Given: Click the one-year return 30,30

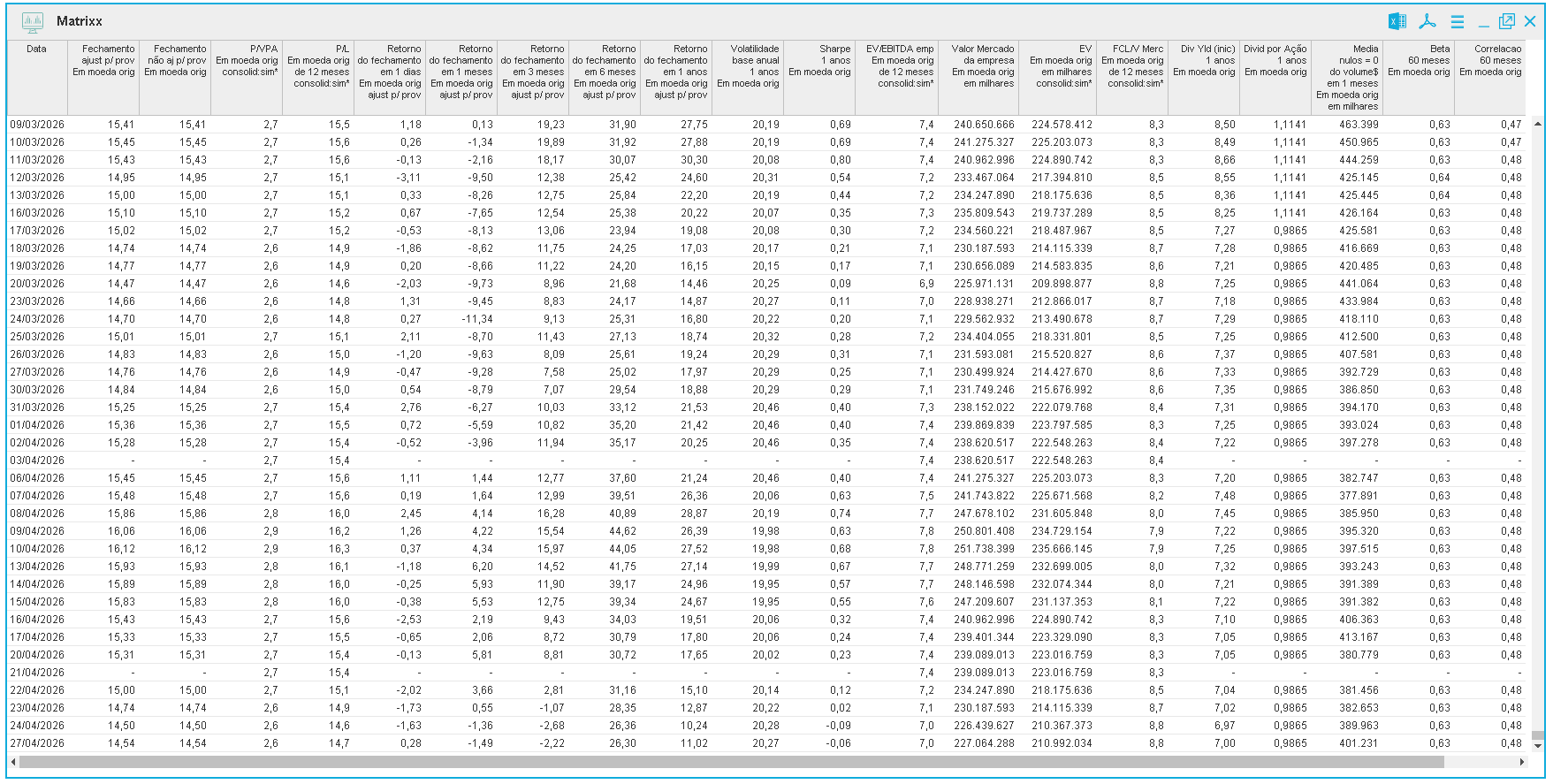Looking at the screenshot, I should click(x=695, y=160).
